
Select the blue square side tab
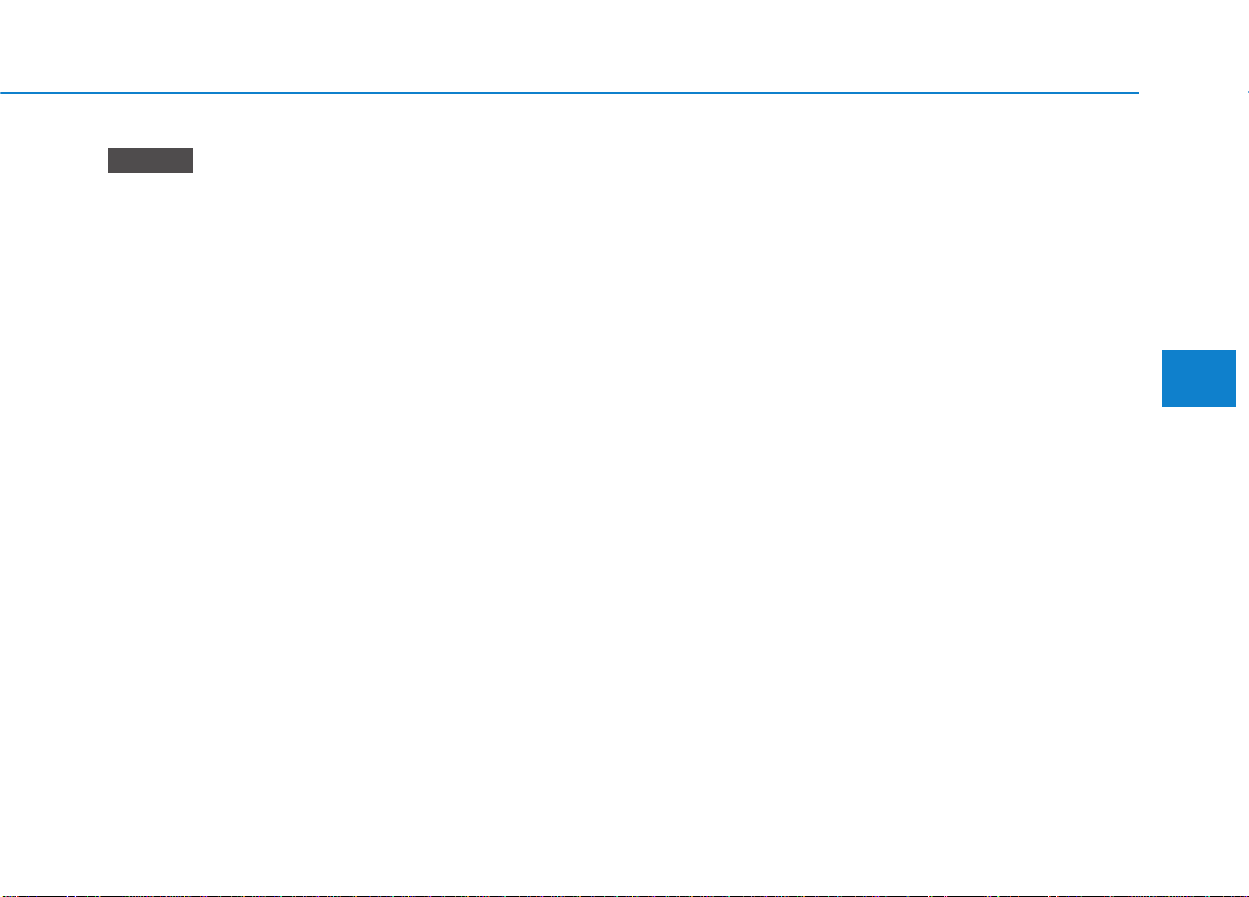point(1199,378)
